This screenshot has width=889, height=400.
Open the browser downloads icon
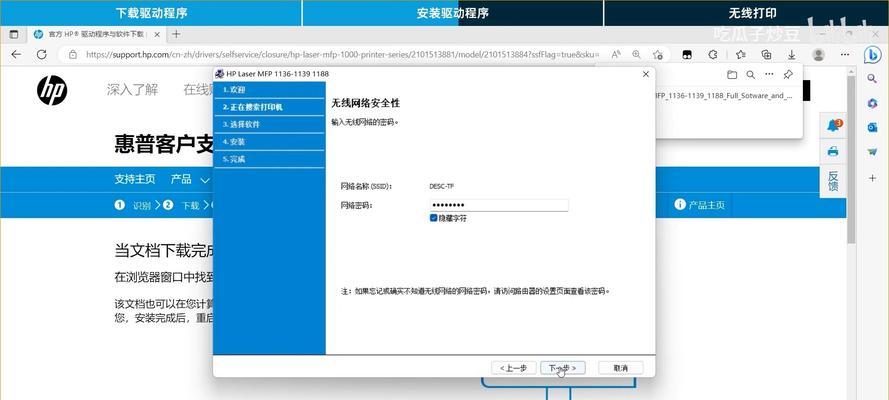792,55
